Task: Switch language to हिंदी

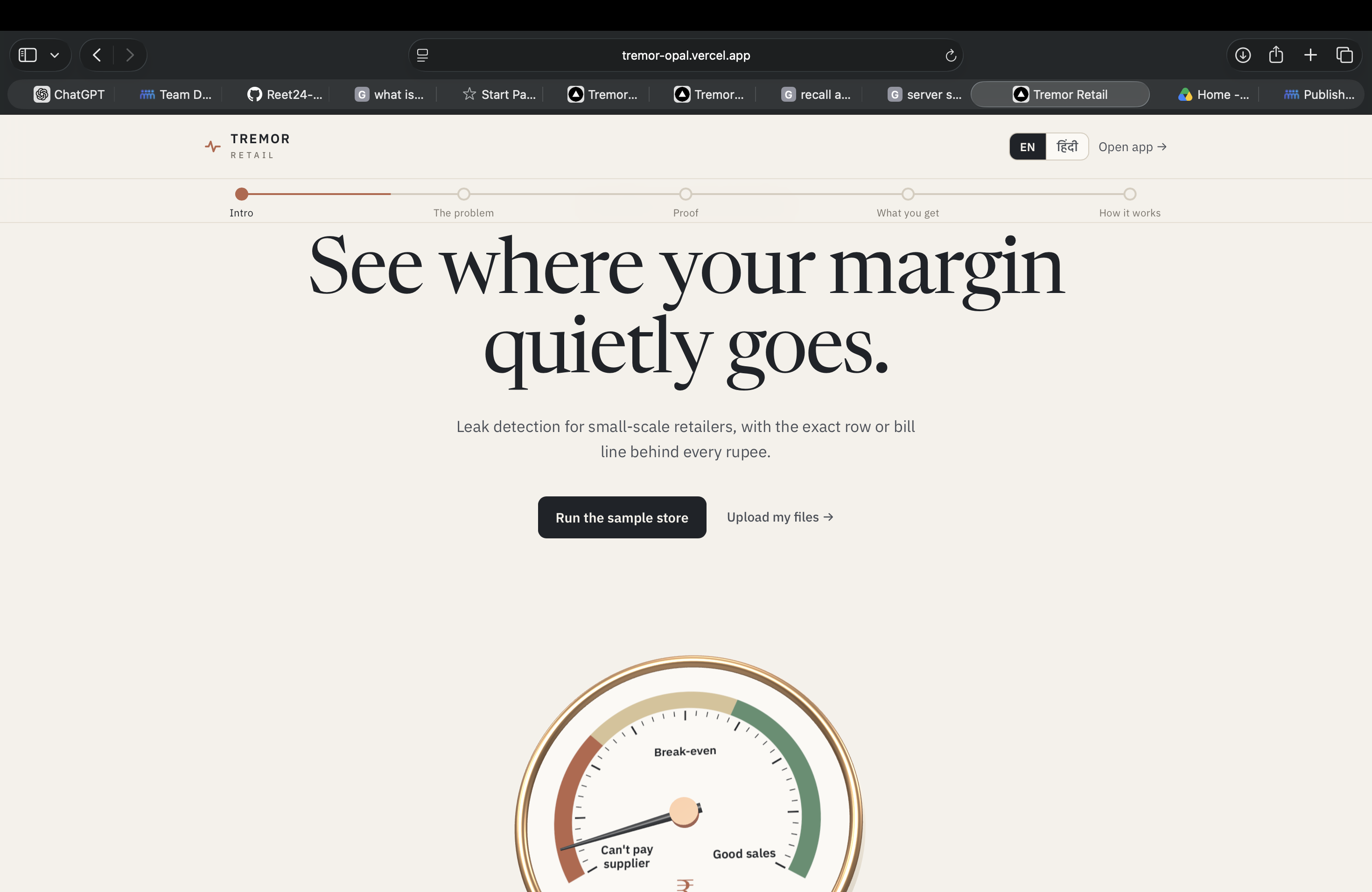Action: point(1066,147)
